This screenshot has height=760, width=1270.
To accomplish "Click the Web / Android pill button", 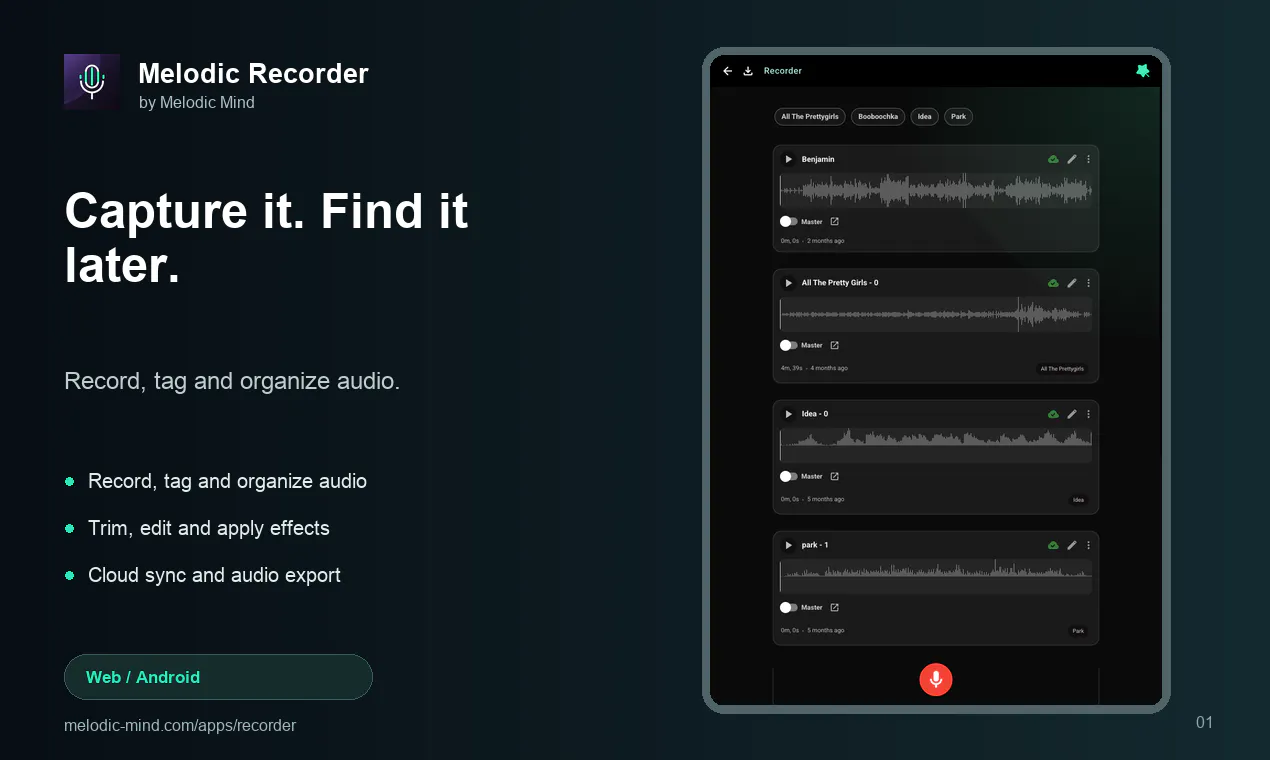I will pyautogui.click(x=218, y=677).
